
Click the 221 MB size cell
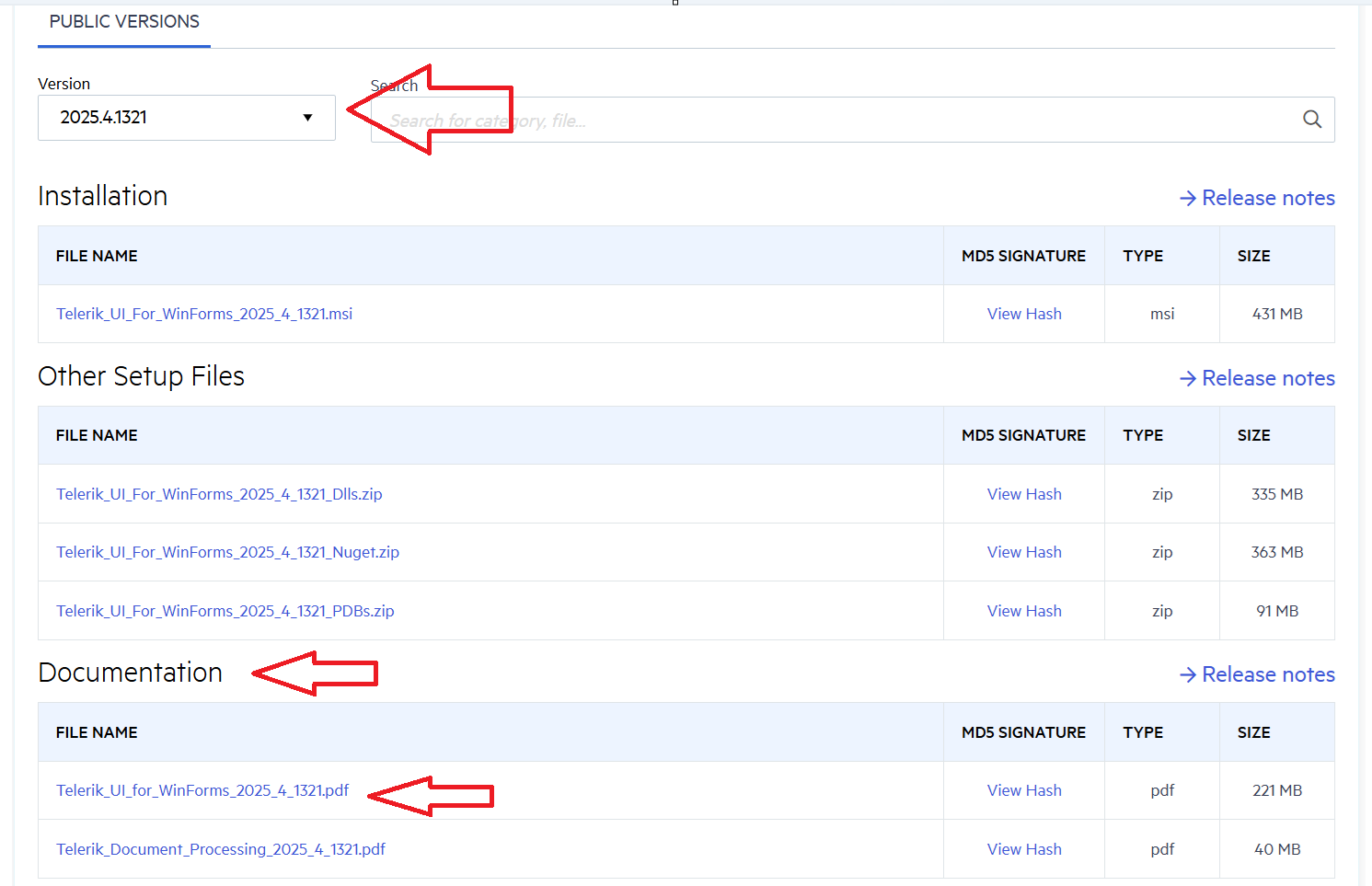1277,790
